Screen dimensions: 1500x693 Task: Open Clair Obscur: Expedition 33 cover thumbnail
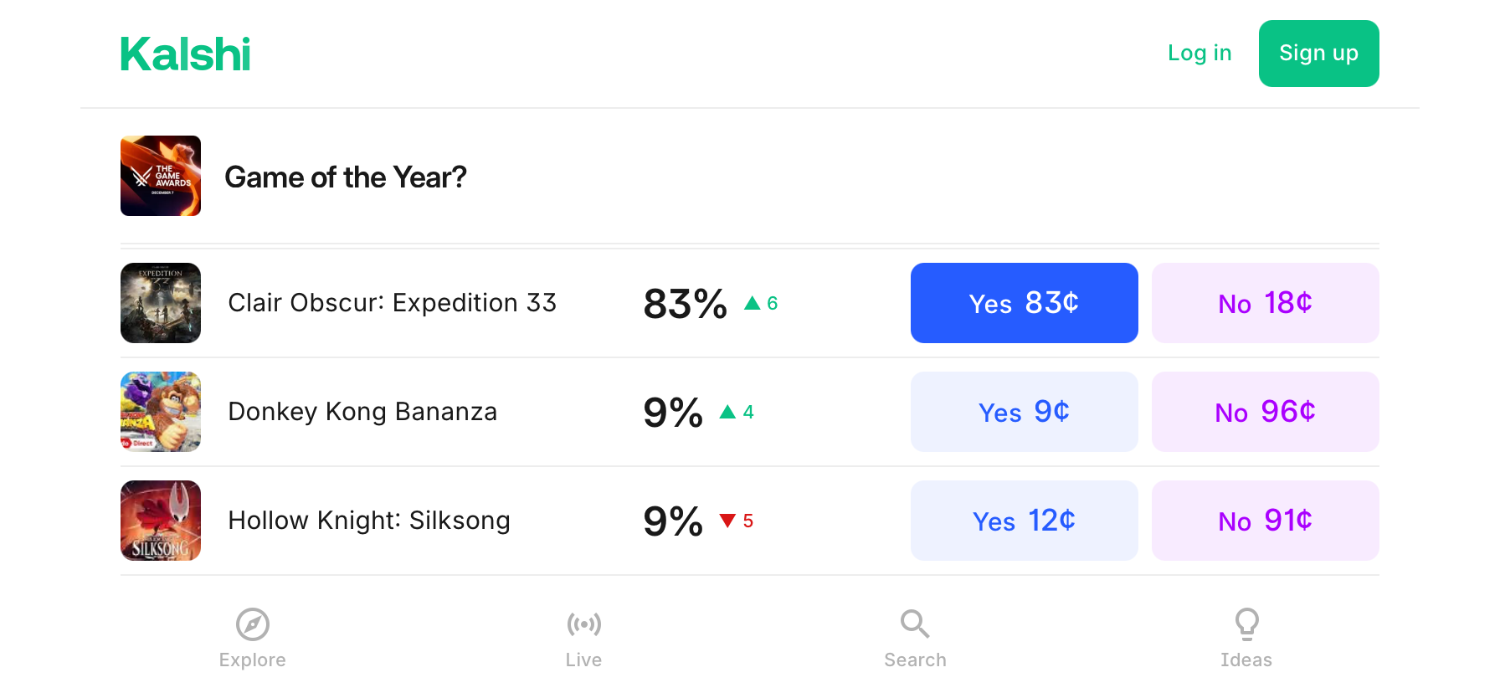[x=161, y=303]
